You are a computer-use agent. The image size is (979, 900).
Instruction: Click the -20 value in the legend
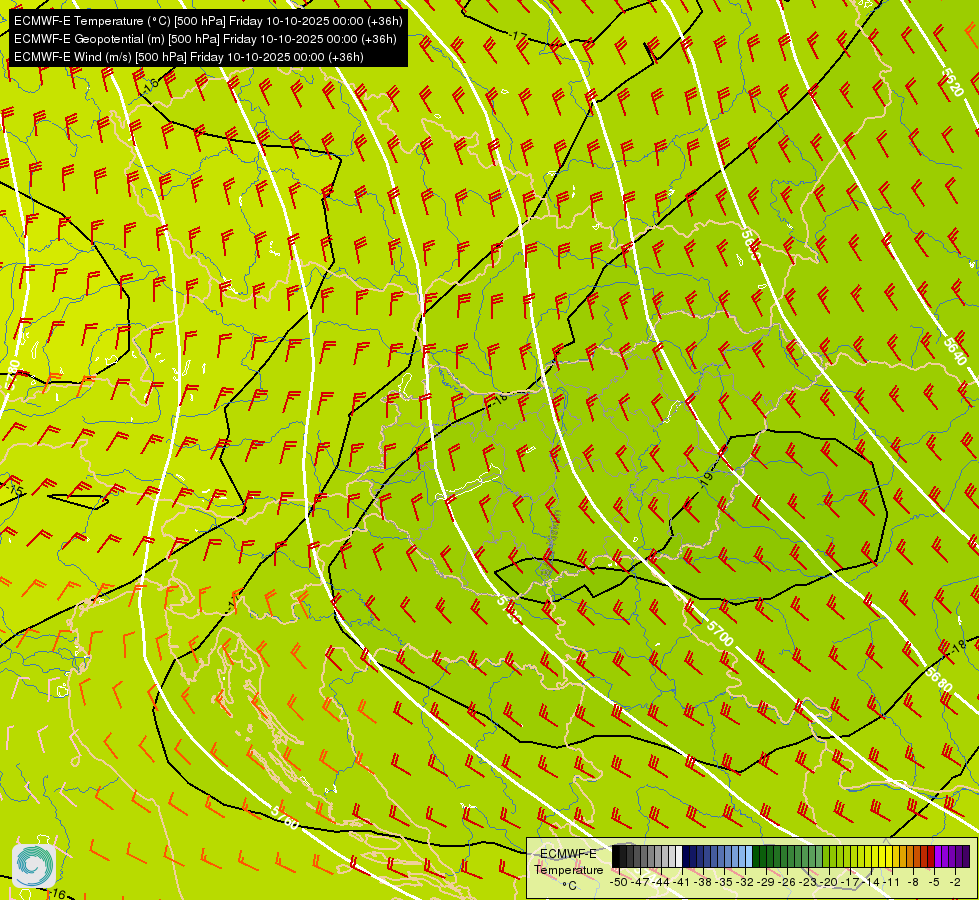pos(829,883)
